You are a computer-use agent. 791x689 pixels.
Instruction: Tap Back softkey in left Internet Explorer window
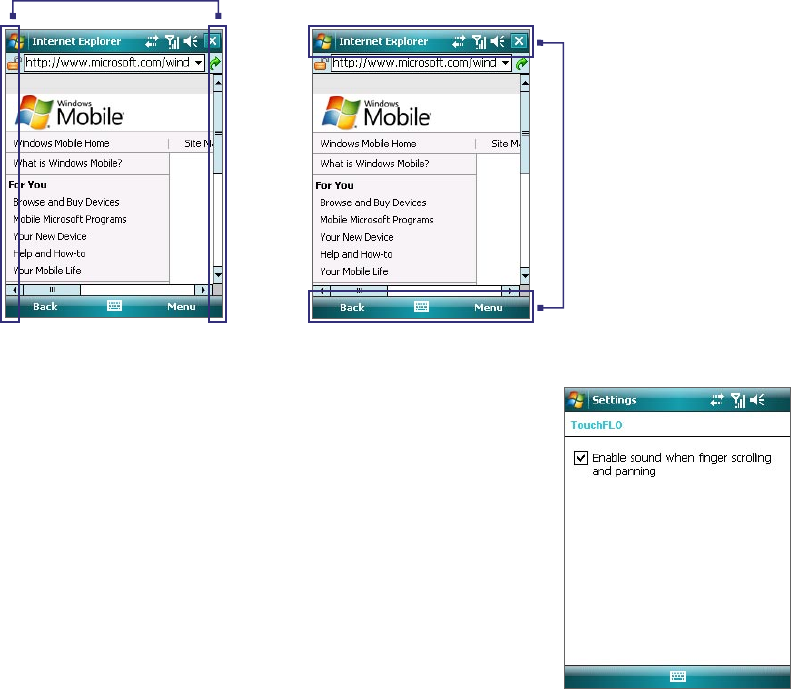tap(45, 306)
